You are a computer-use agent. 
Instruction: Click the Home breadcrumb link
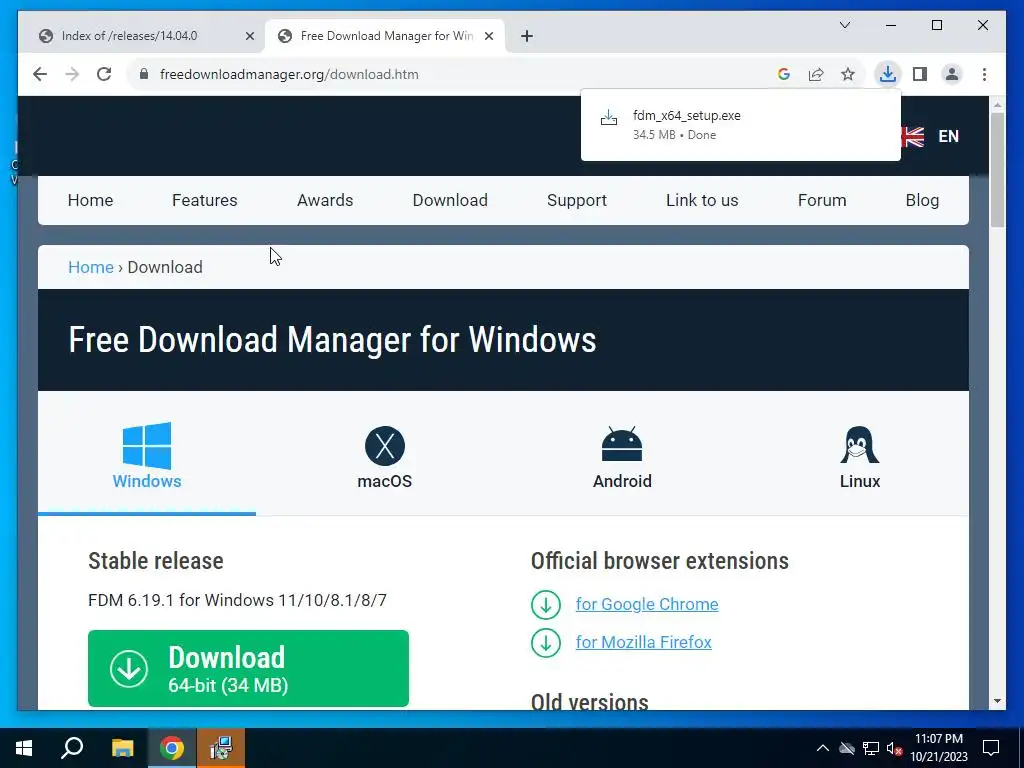click(x=91, y=267)
